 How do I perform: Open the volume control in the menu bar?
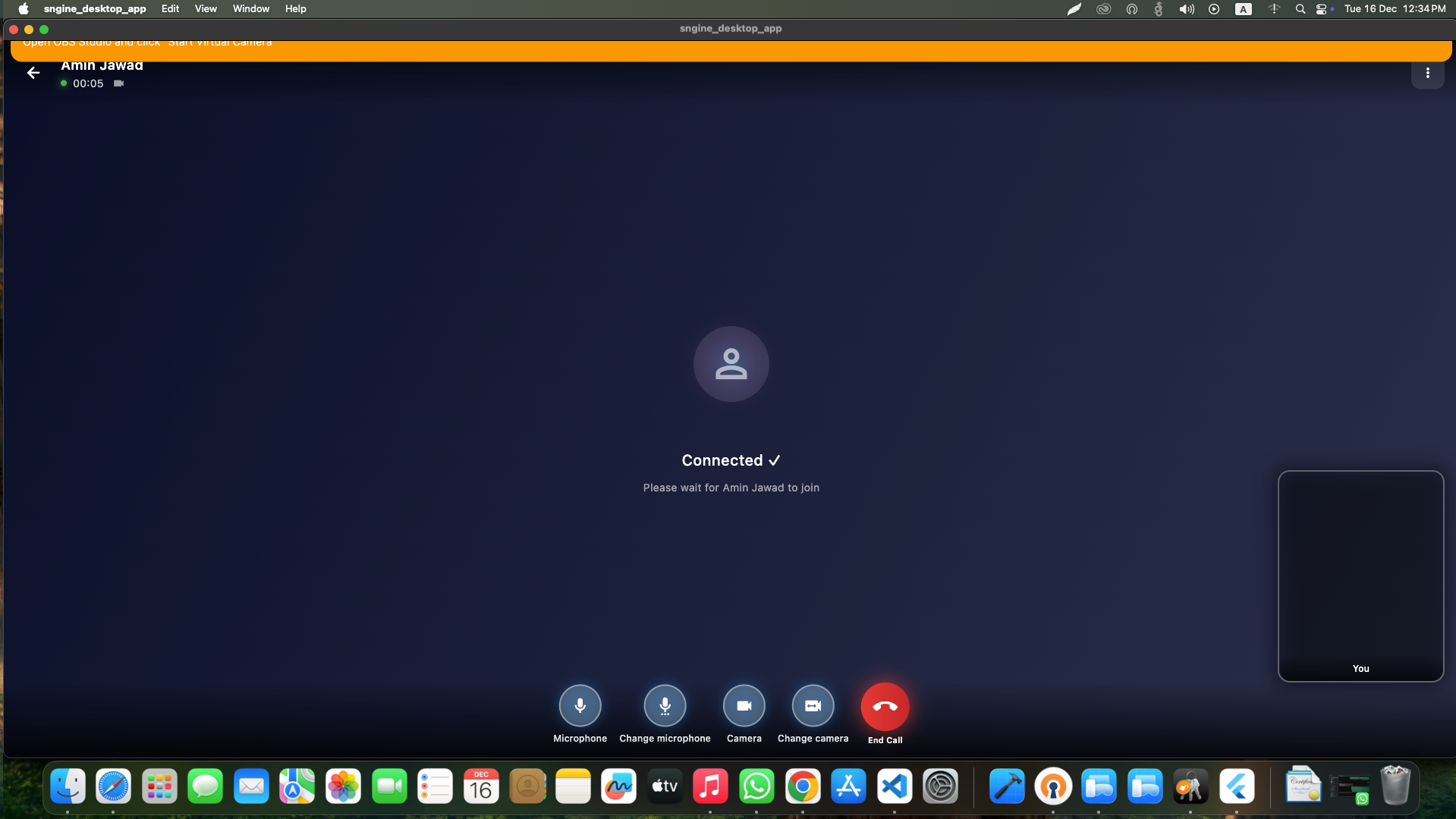pos(1186,9)
